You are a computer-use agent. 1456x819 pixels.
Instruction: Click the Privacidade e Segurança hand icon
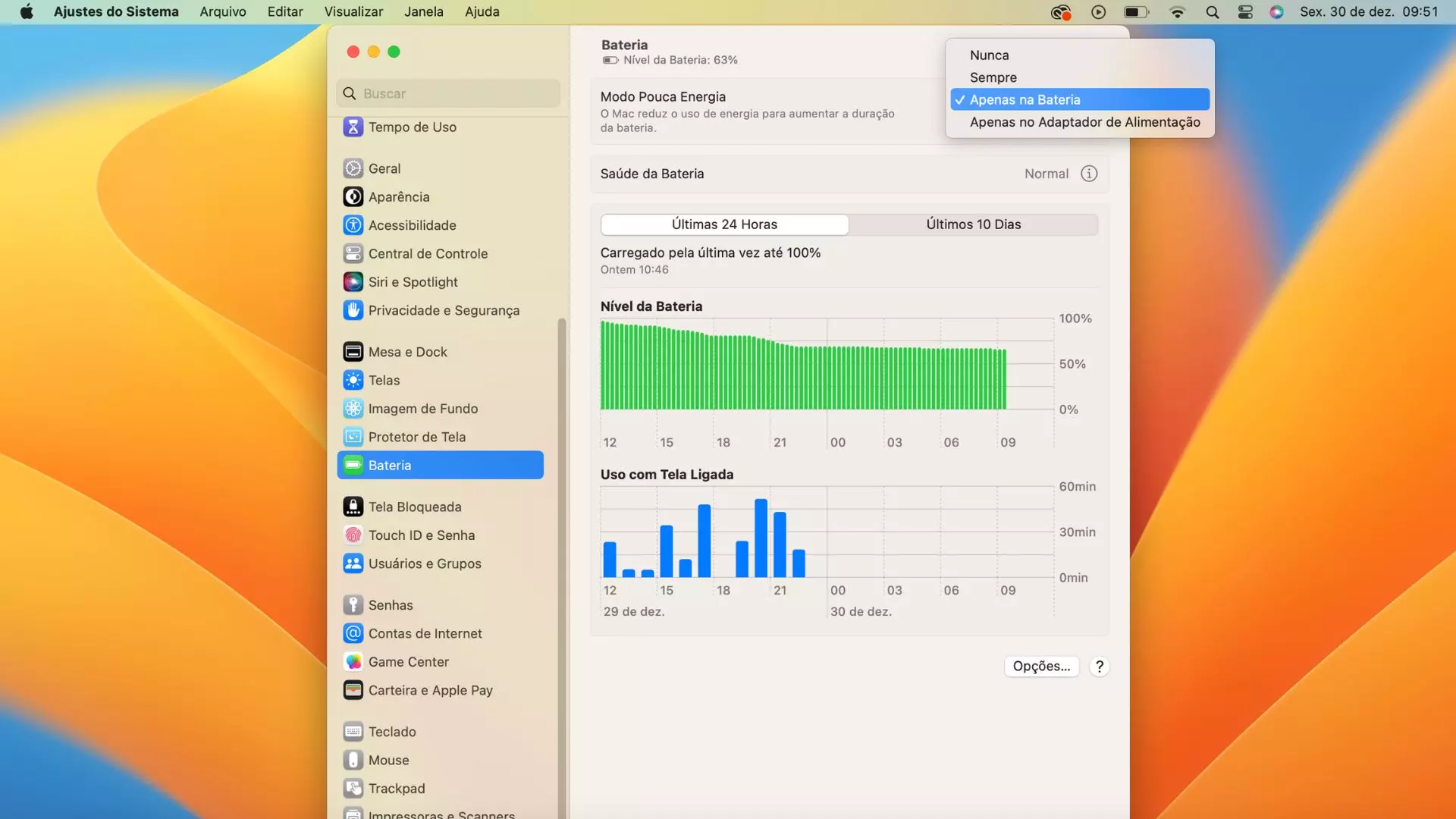(353, 310)
